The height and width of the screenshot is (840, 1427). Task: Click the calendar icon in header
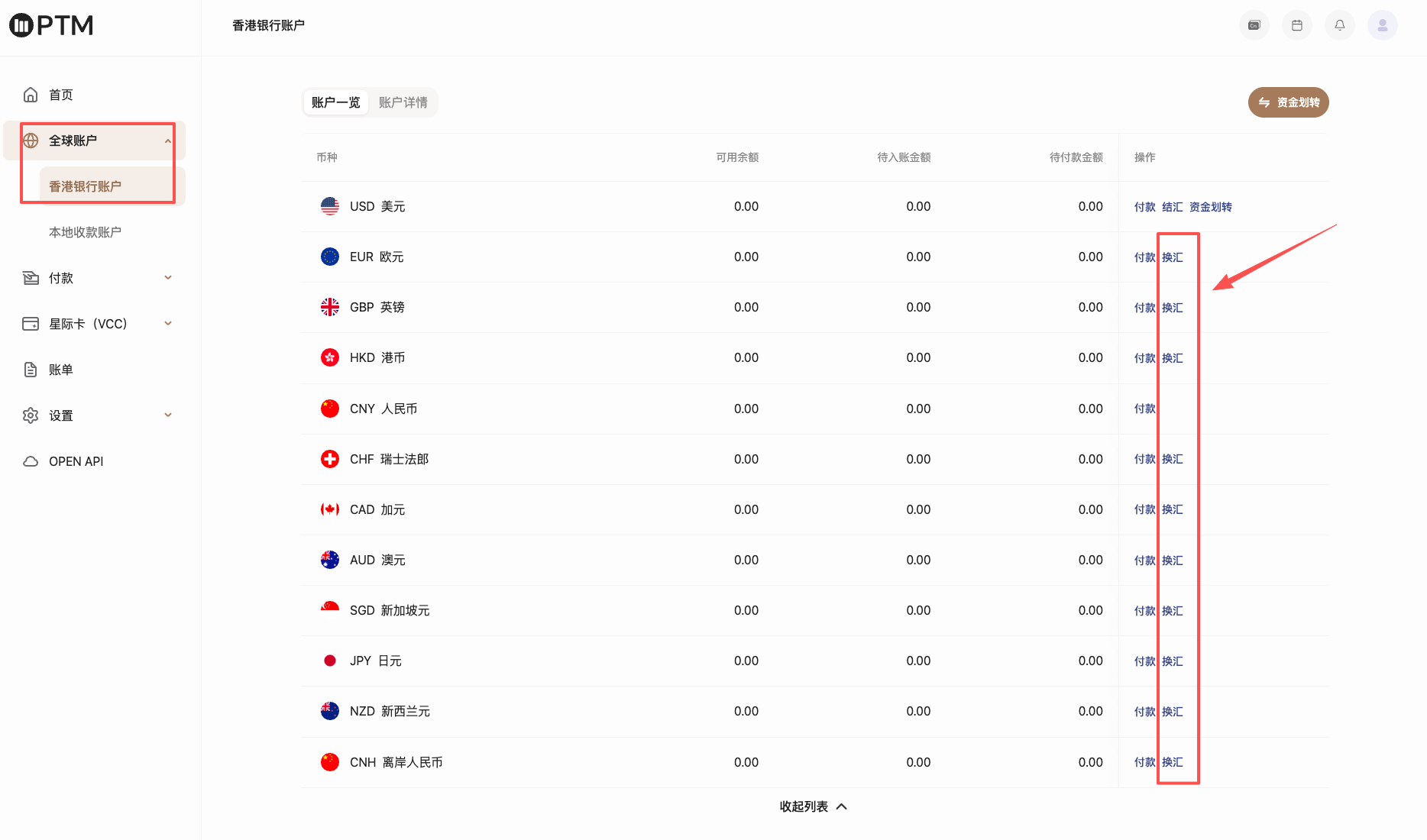pos(1297,25)
